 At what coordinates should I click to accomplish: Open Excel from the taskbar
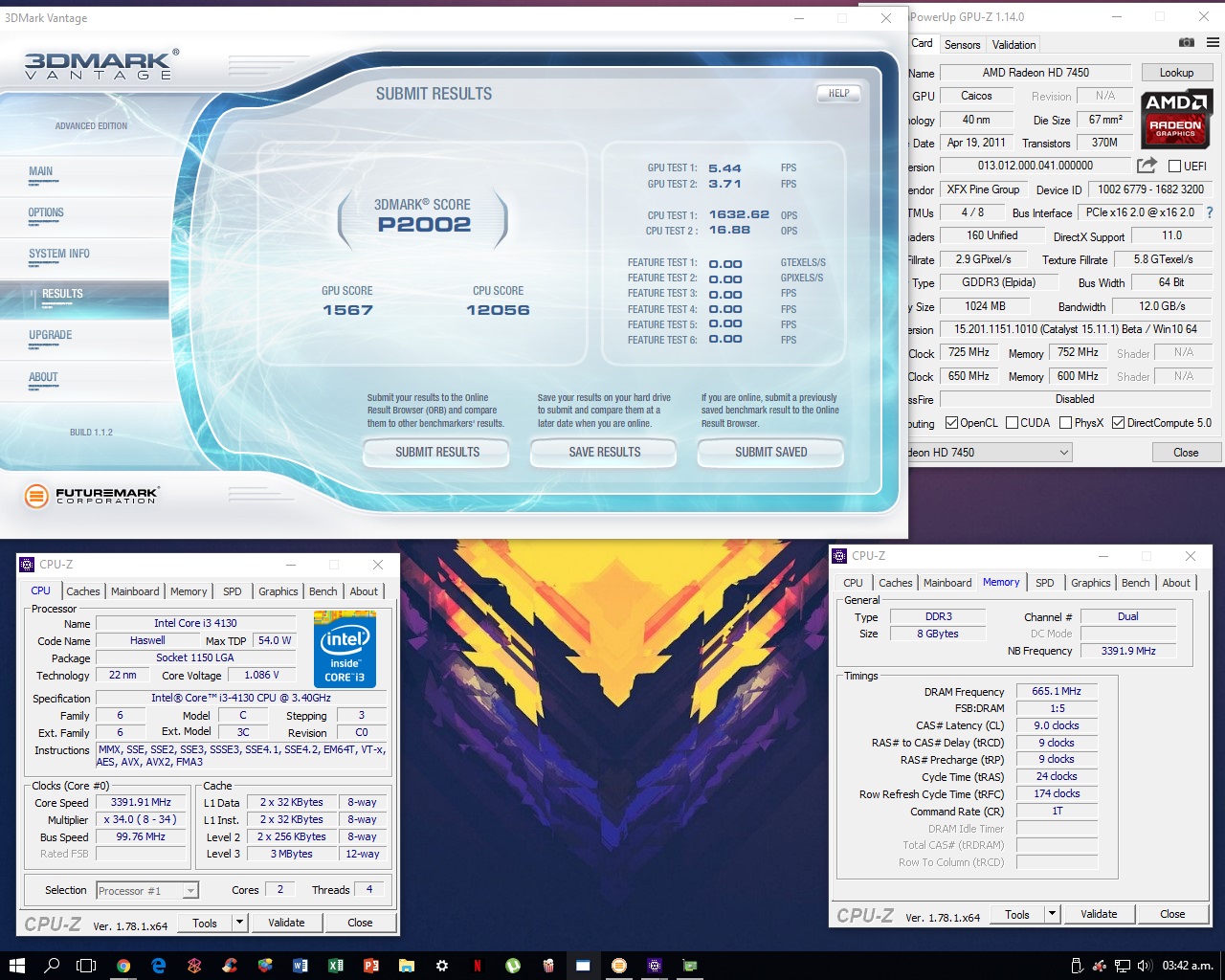(x=335, y=966)
